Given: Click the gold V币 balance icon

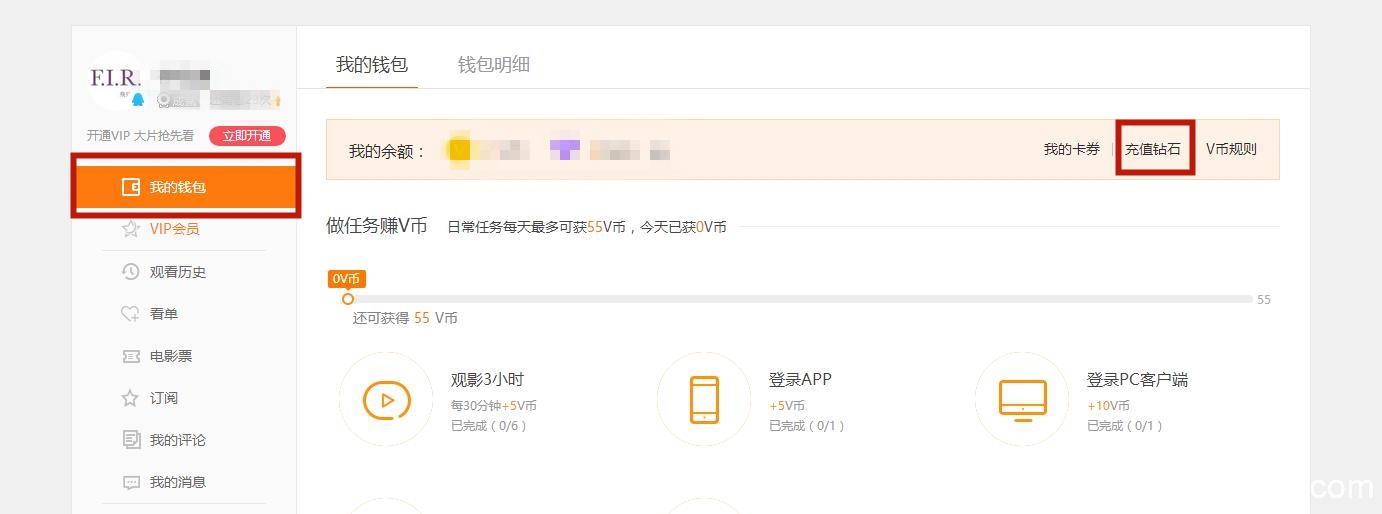Looking at the screenshot, I should click(459, 150).
